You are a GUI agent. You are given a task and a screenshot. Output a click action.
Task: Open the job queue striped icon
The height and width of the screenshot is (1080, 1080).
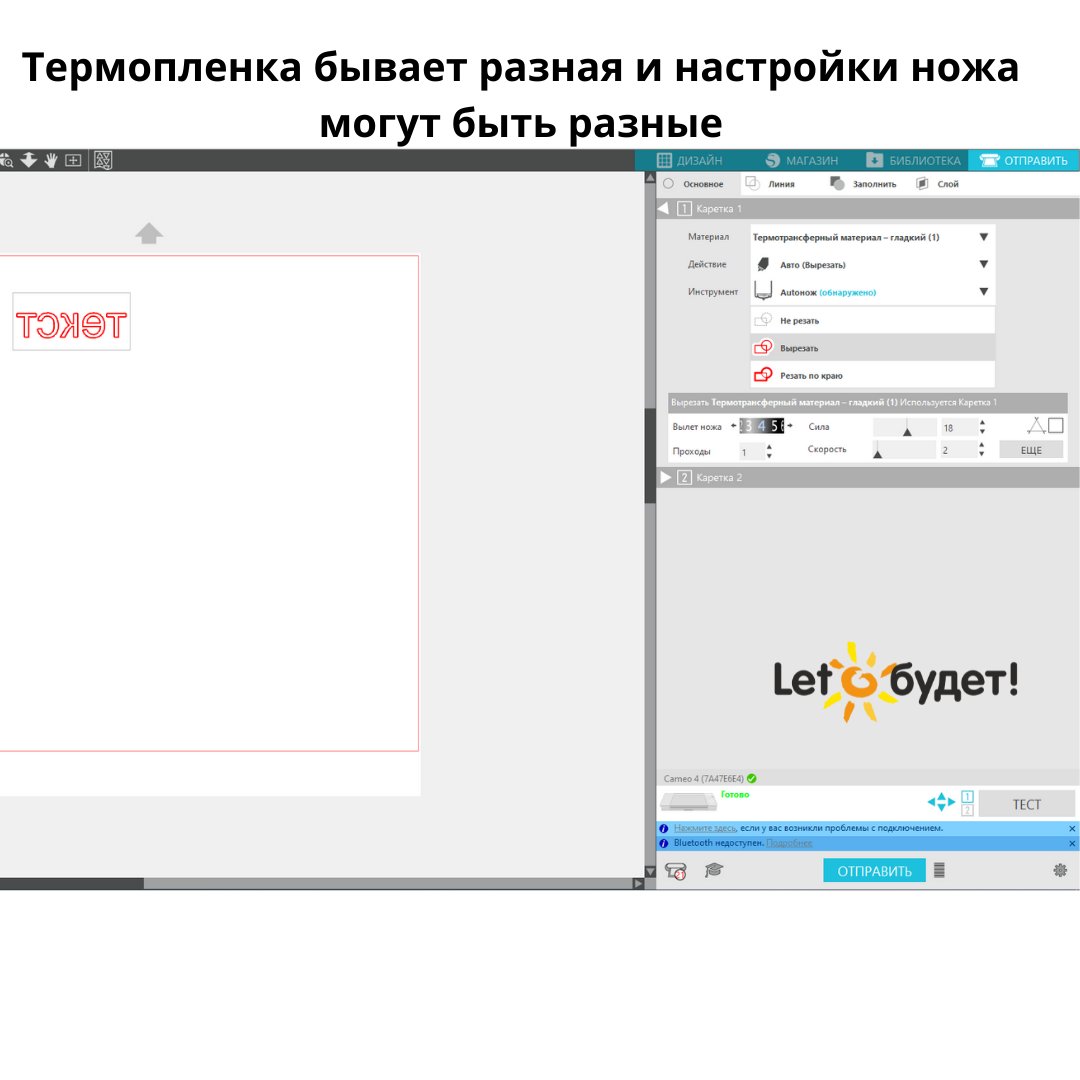[x=939, y=871]
